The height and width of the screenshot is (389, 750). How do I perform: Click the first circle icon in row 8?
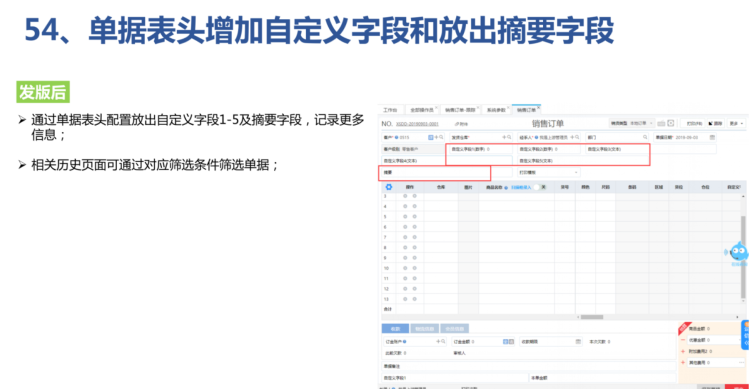(x=405, y=247)
